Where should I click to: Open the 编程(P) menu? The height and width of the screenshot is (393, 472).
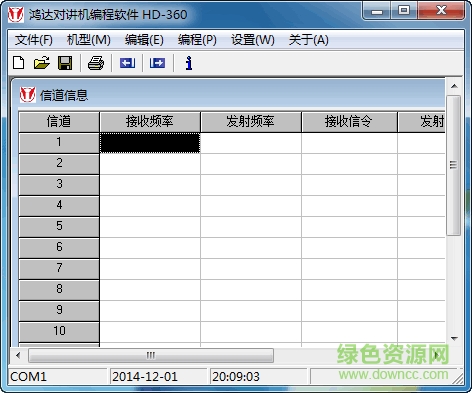[x=197, y=40]
